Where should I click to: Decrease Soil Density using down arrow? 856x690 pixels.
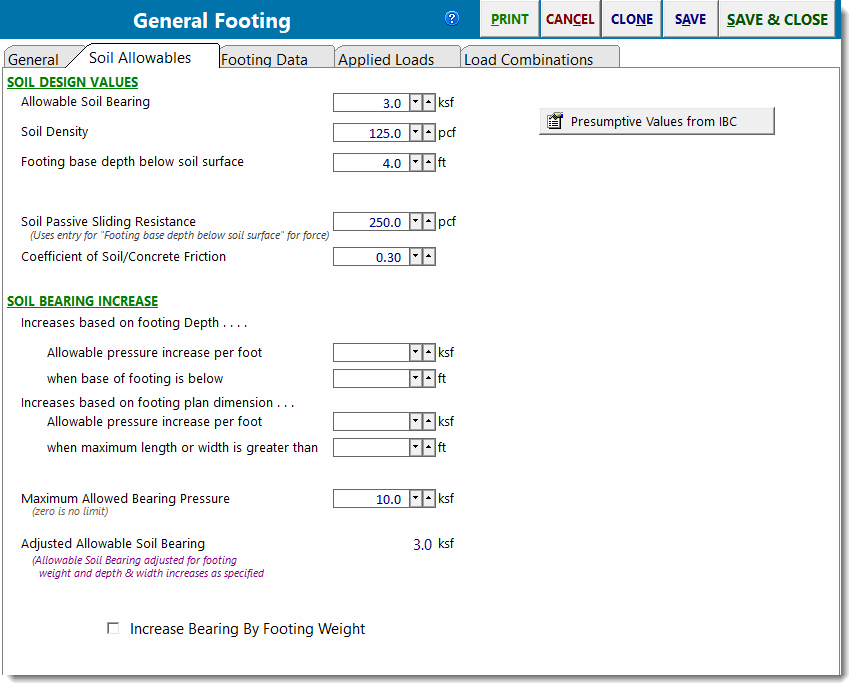[416, 133]
